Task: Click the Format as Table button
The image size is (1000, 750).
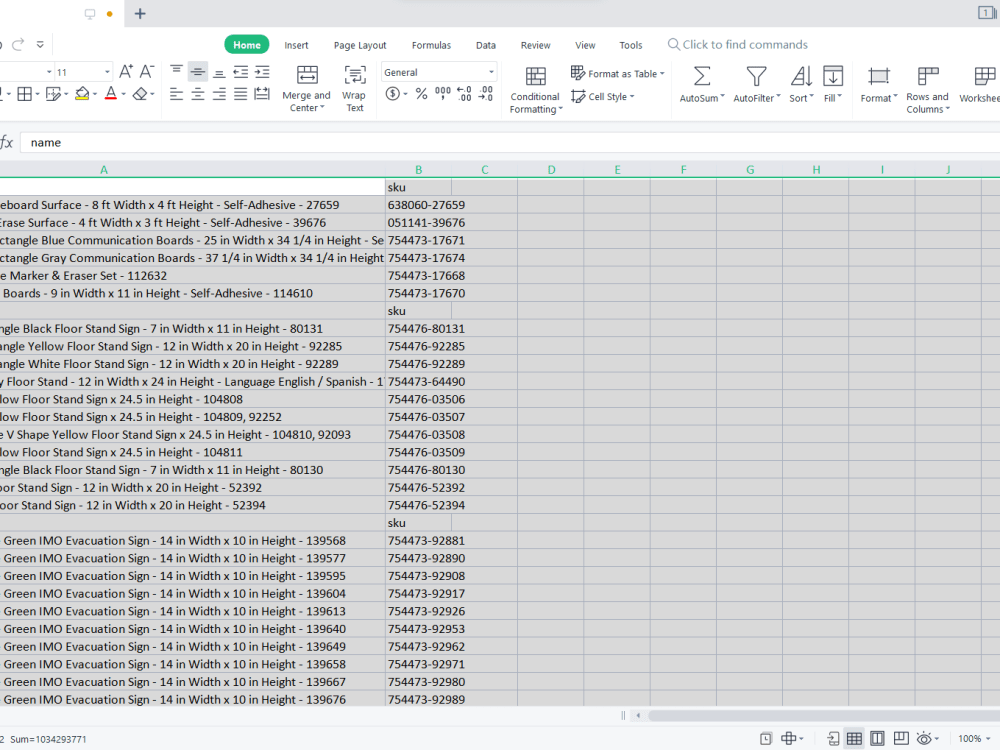Action: pyautogui.click(x=618, y=73)
